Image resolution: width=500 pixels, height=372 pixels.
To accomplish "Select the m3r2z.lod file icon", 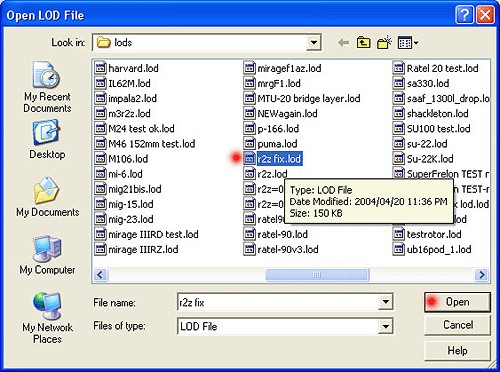I will coord(100,113).
